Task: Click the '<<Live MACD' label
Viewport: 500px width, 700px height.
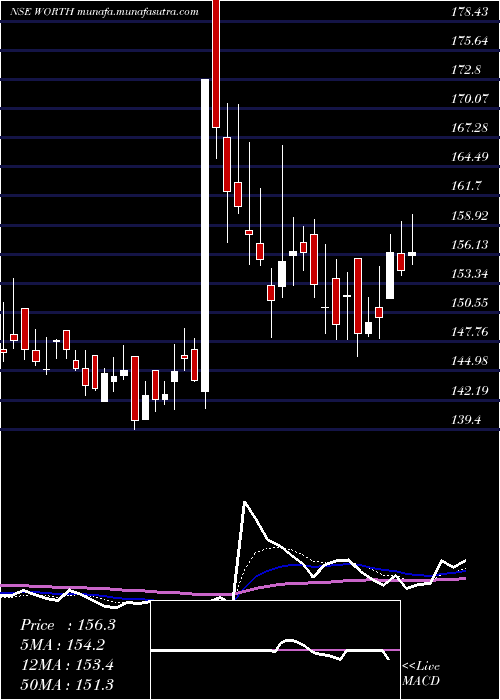Action: tap(421, 674)
